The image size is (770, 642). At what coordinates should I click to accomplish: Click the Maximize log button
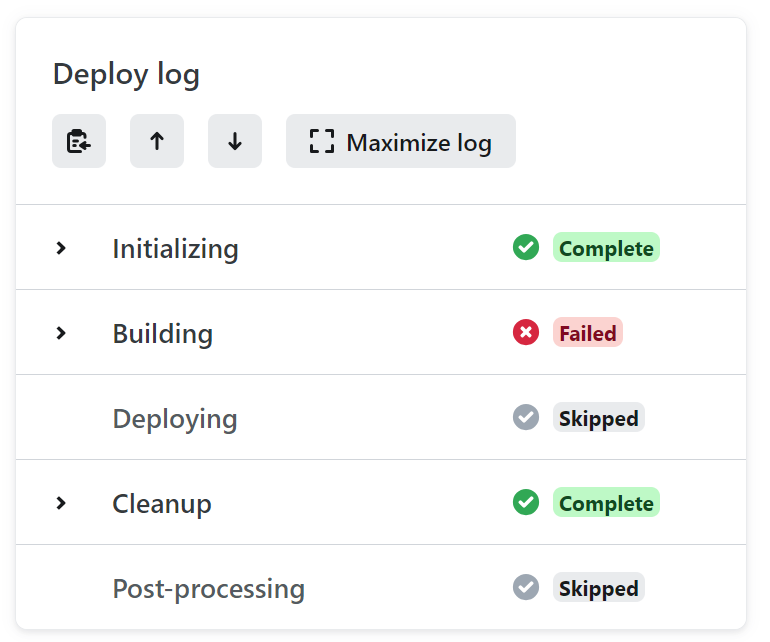coord(401,141)
